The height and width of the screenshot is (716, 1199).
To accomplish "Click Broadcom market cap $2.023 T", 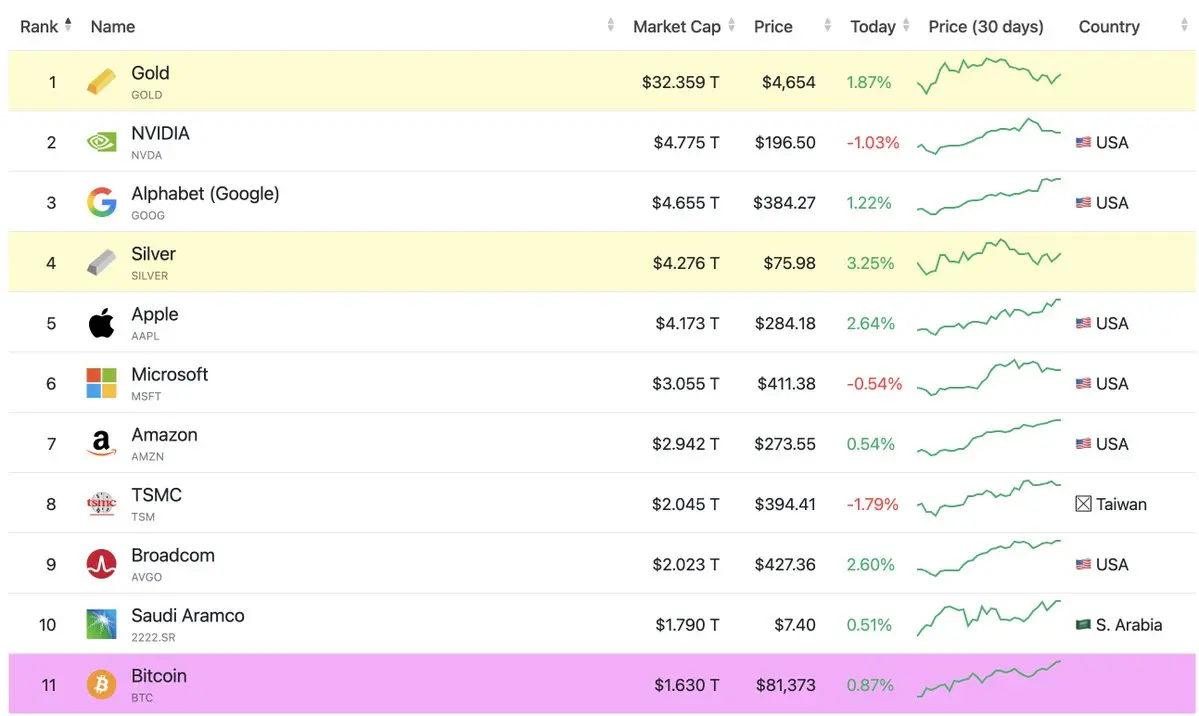I will [x=686, y=565].
